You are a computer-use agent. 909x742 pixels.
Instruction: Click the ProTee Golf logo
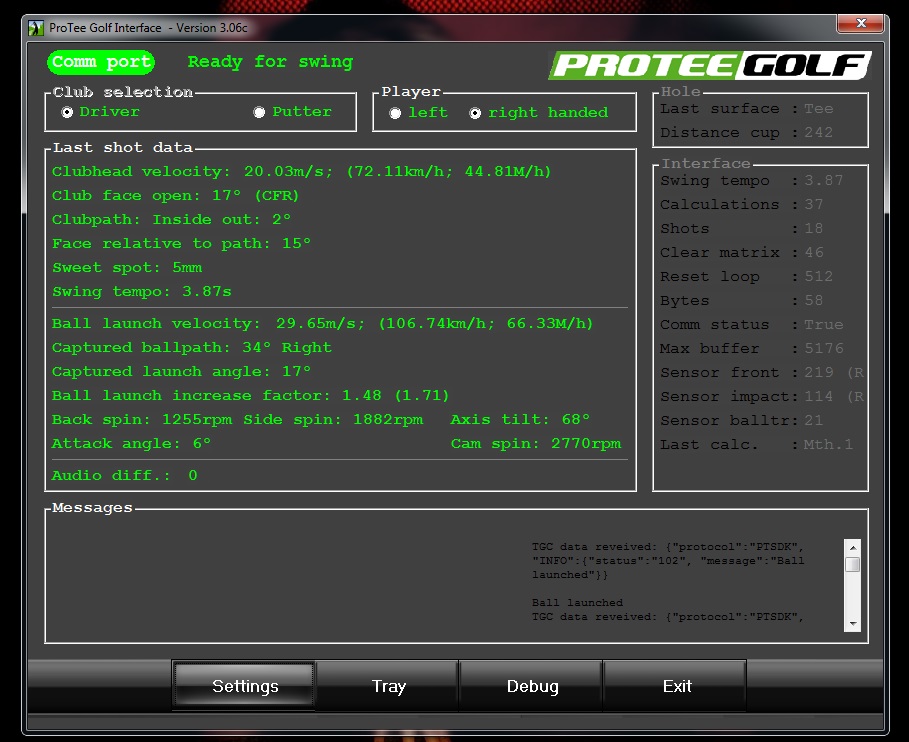tap(710, 65)
